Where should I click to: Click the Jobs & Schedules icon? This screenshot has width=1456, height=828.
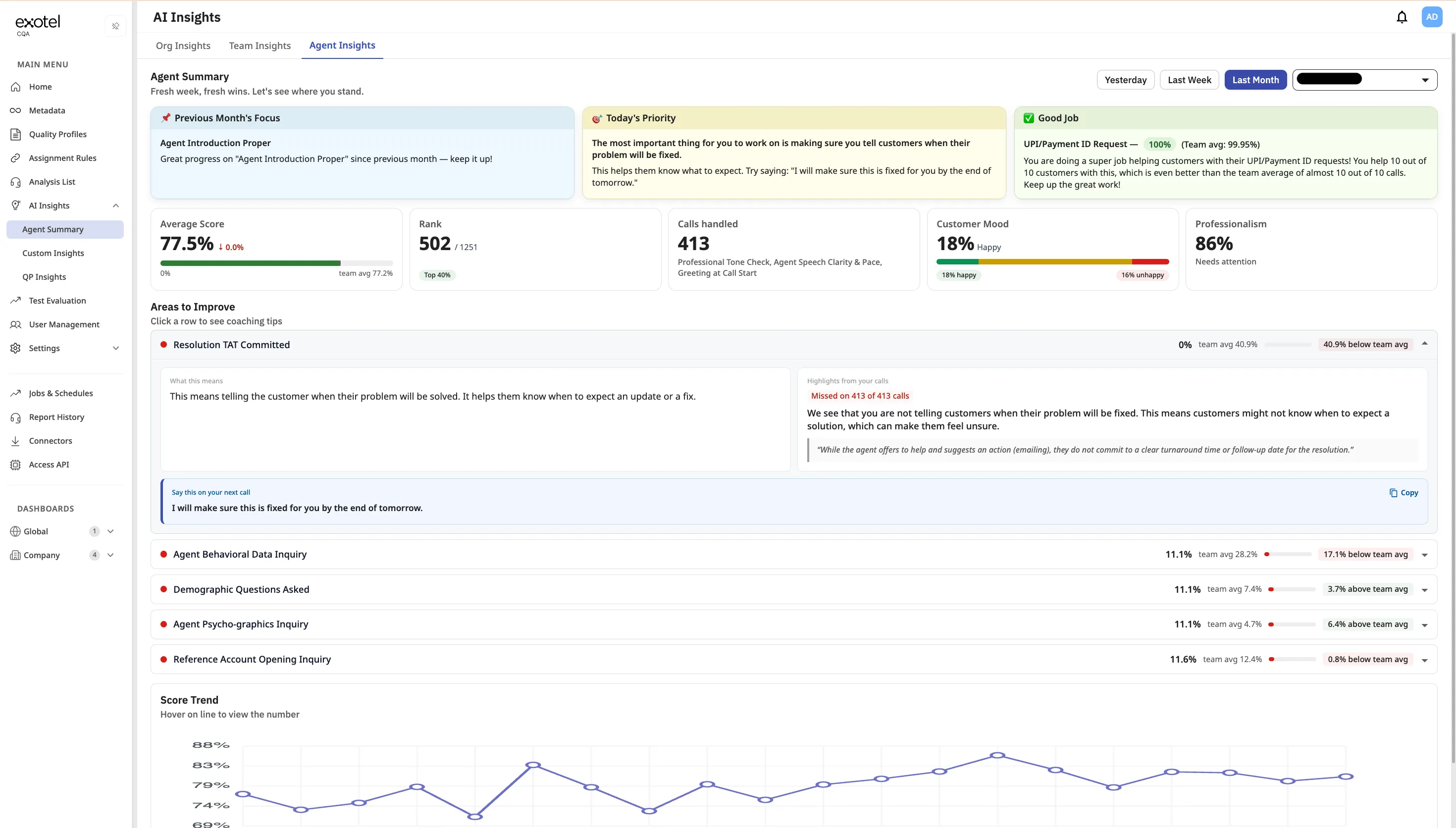click(x=15, y=394)
